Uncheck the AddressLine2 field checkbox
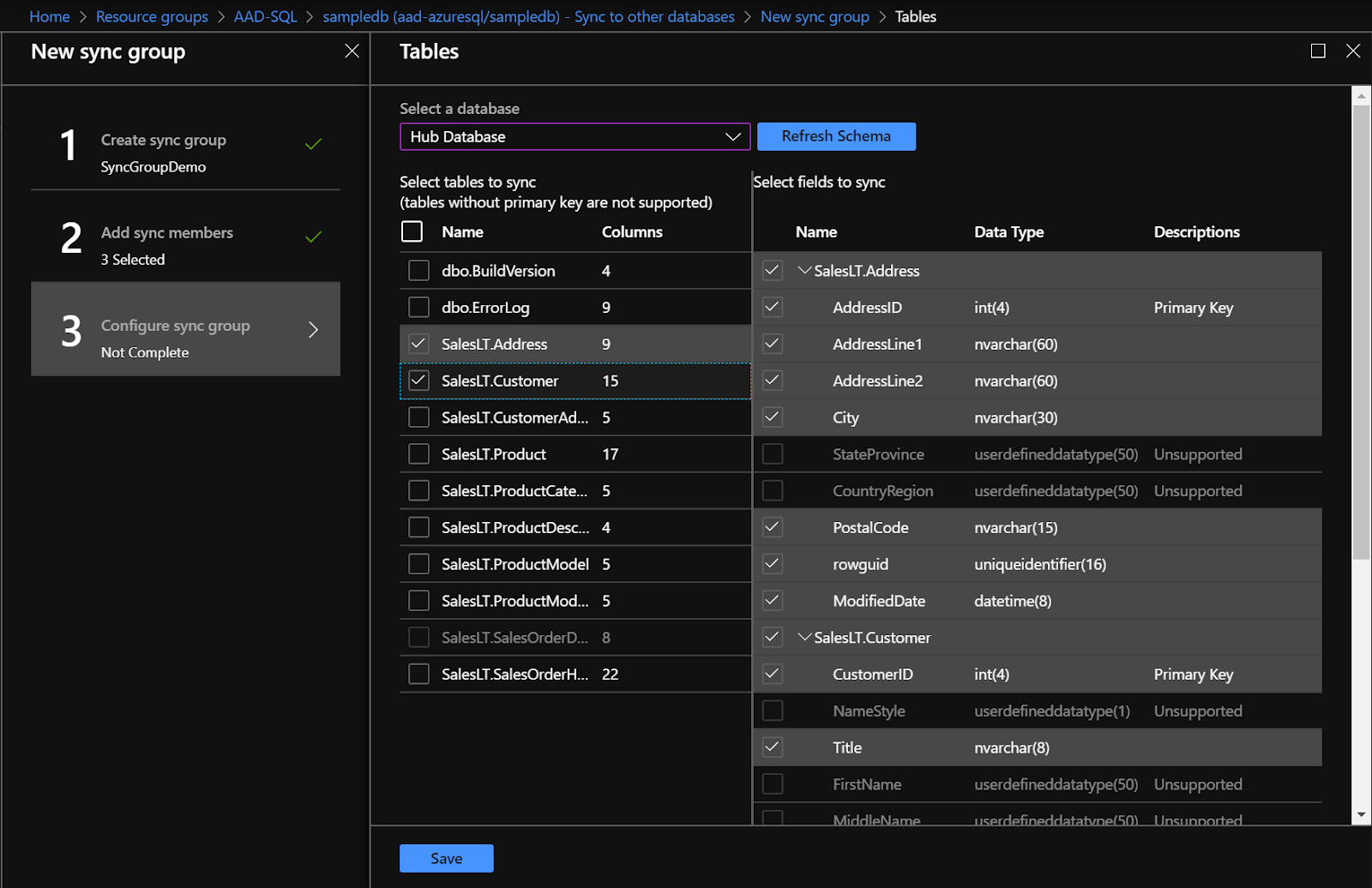 tap(773, 381)
